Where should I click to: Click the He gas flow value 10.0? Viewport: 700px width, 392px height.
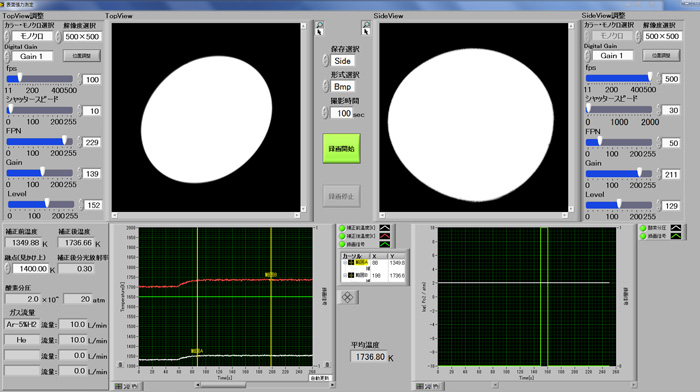(x=72, y=340)
